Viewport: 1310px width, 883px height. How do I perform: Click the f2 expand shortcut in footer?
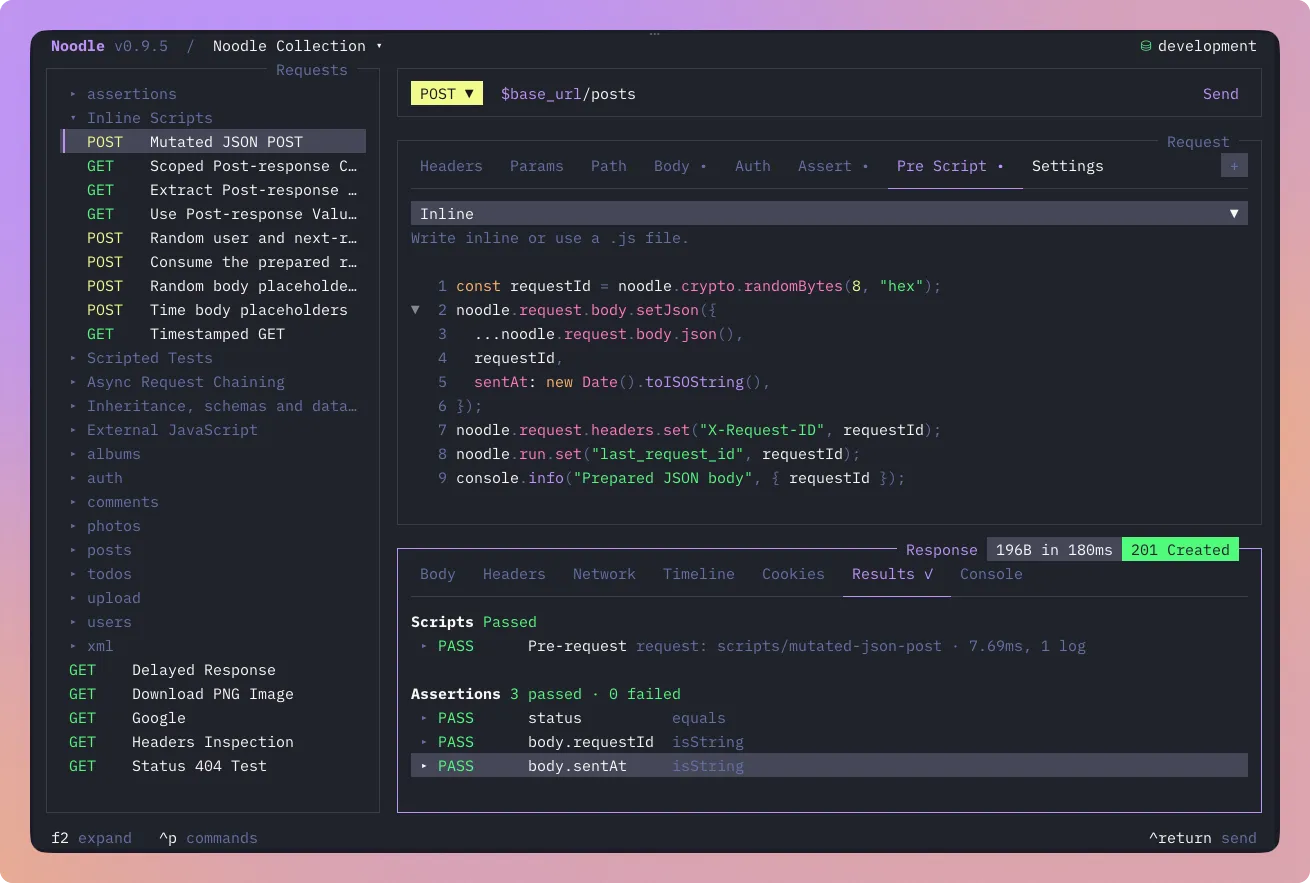click(91, 838)
